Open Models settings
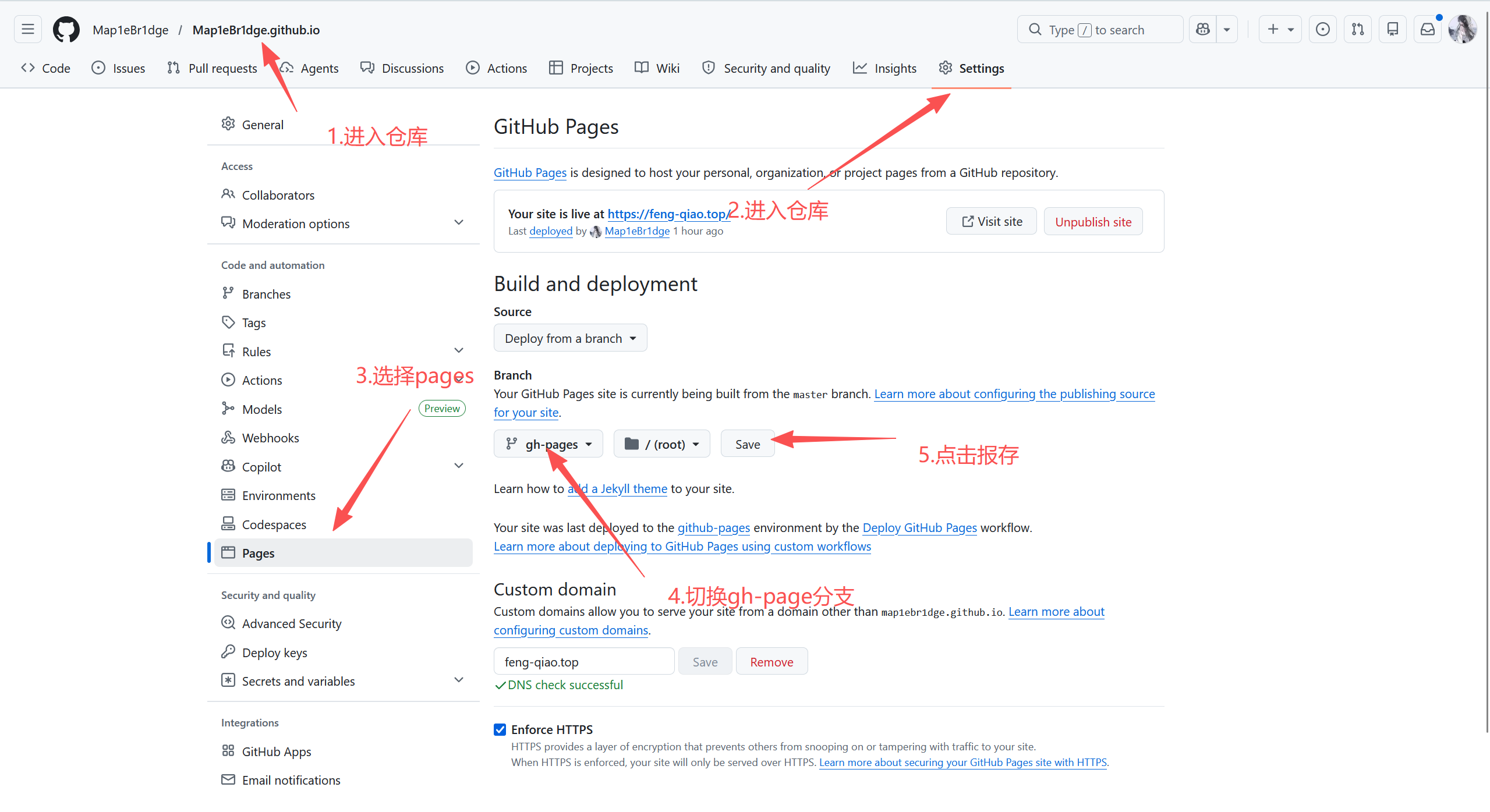The image size is (1490, 812). click(x=344, y=409)
